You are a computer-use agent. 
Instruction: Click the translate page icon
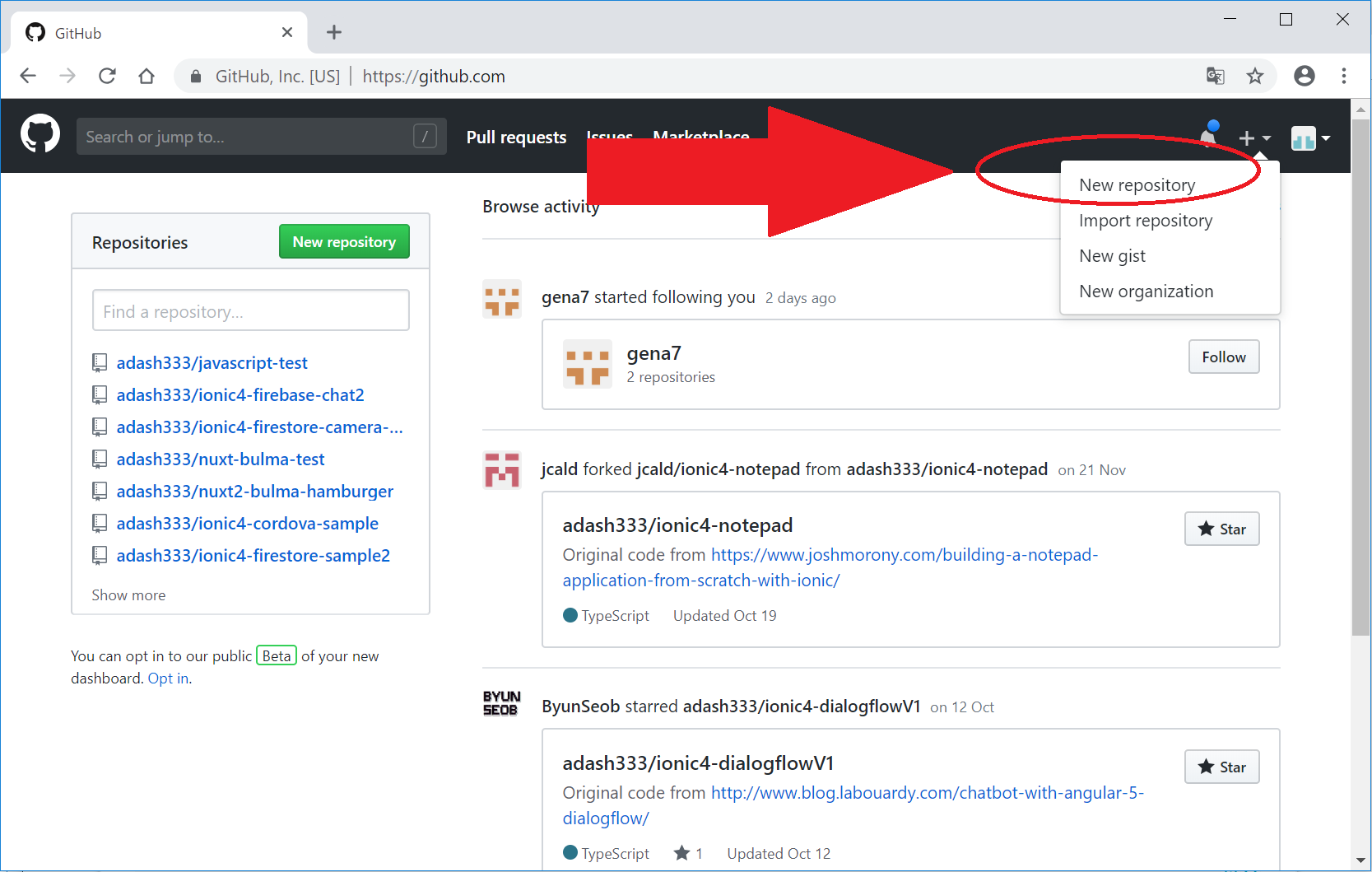click(x=1215, y=76)
